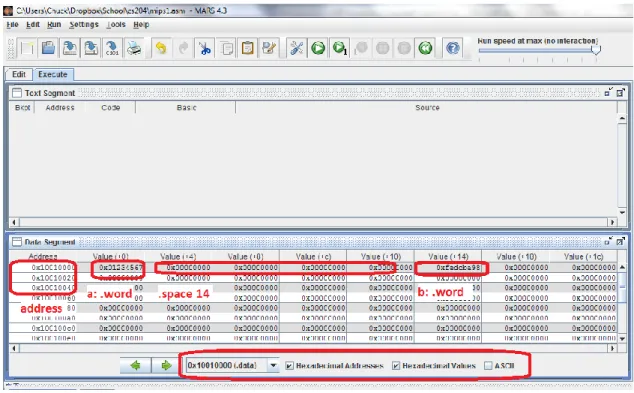Maximize the Data Segment panel
This screenshot has height=393, width=634.
coord(621,241)
